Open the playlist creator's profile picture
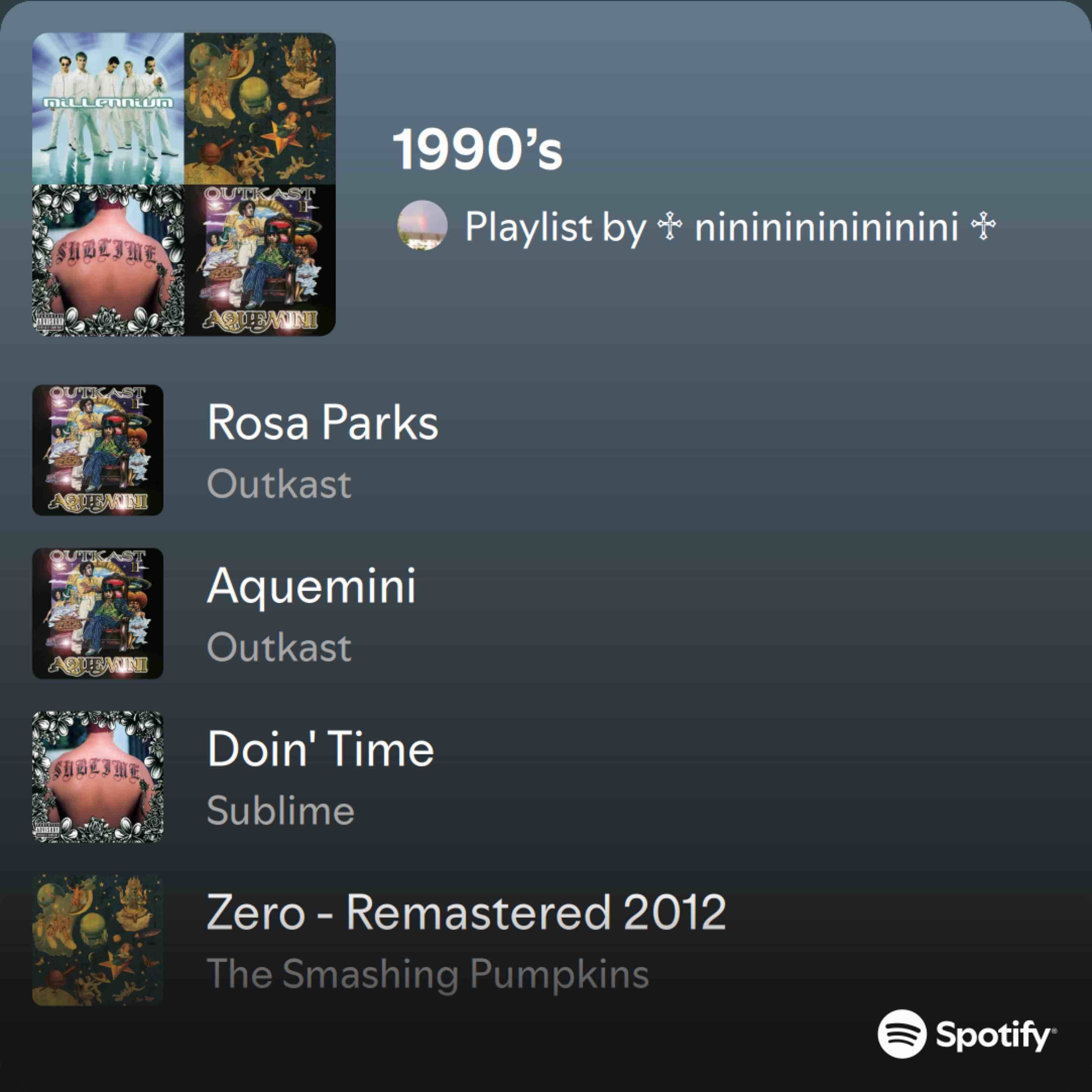This screenshot has height=1092, width=1092. coord(423,225)
